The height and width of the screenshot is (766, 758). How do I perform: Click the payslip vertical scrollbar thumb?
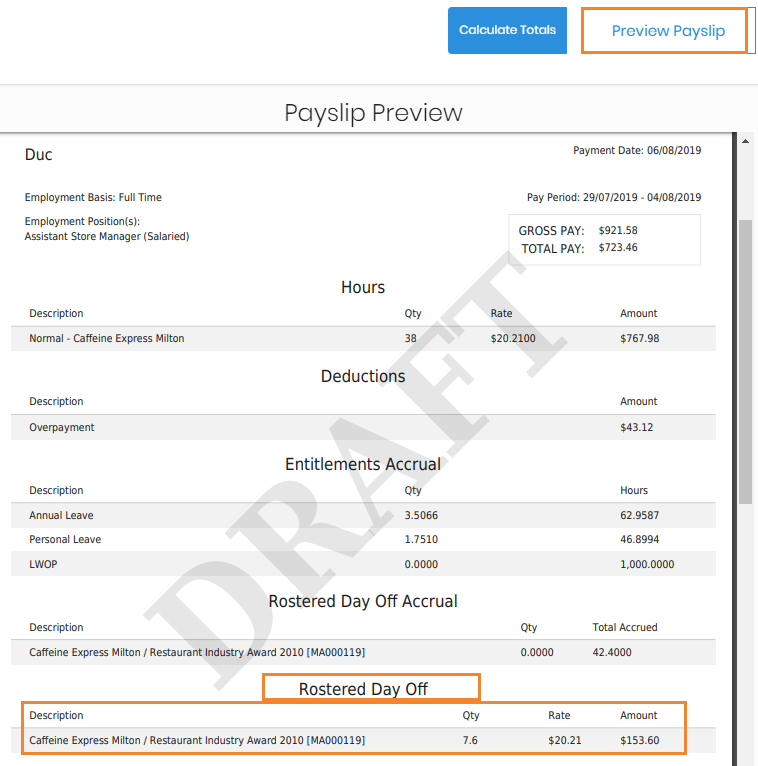point(745,360)
